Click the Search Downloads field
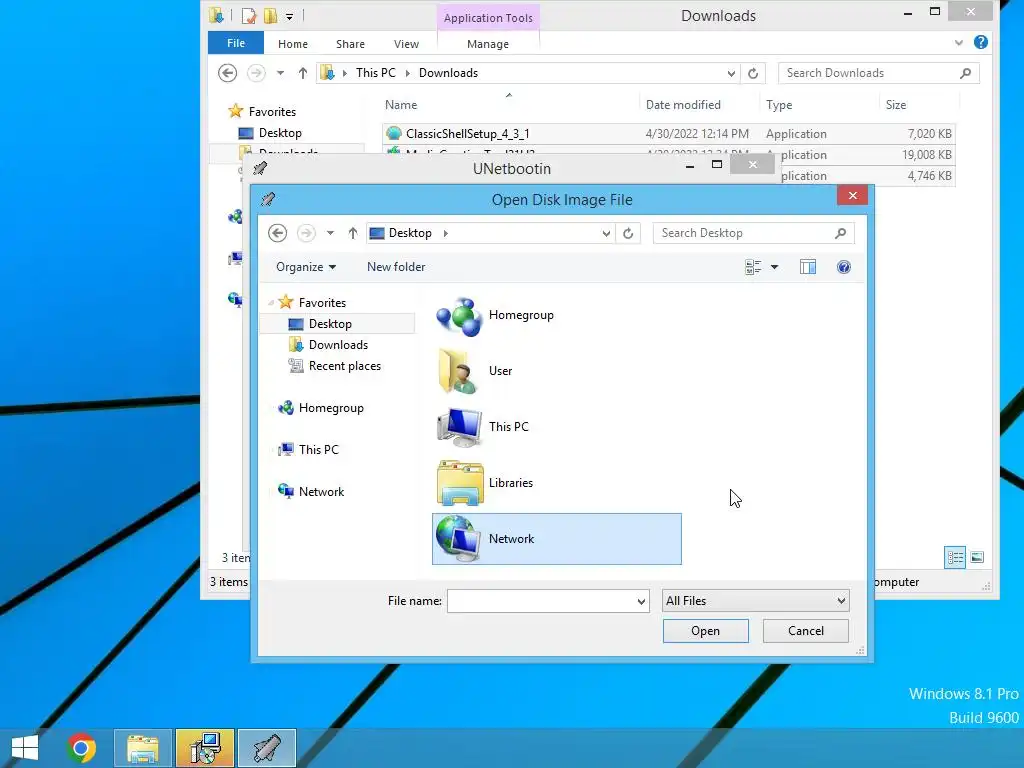This screenshot has height=768, width=1024. coord(869,73)
